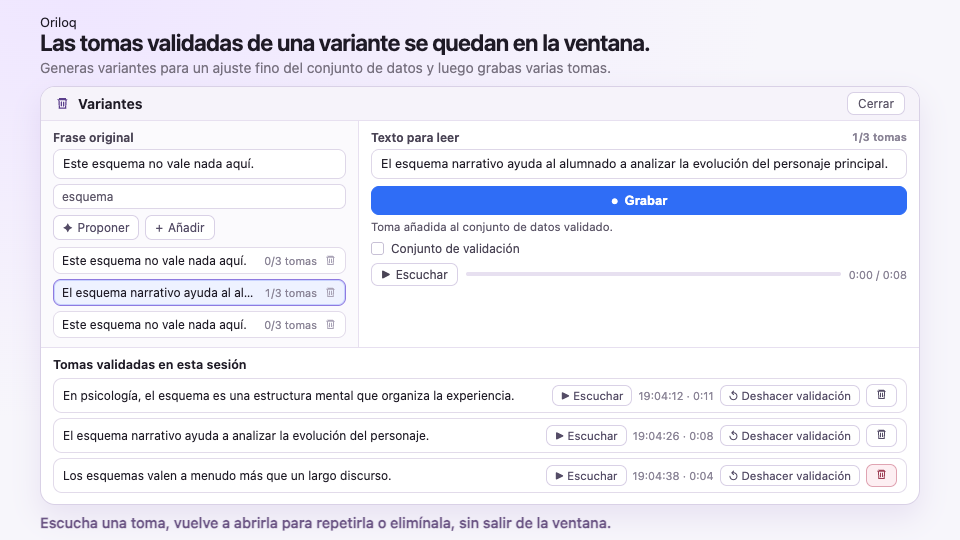The image size is (960, 540).
Task: Click the text 'Los esquemas valen a menudo más que un largo discurso.'
Action: (227, 476)
